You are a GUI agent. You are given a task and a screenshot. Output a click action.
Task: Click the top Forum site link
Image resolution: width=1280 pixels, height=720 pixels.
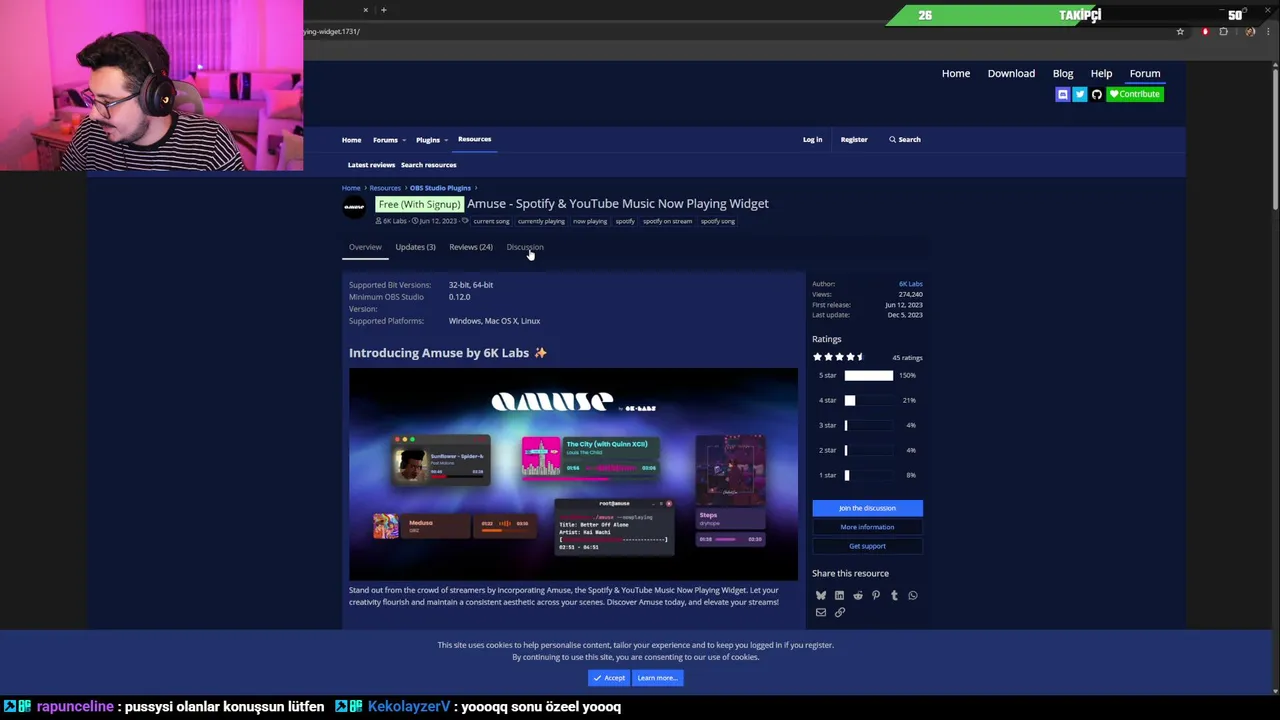(x=1145, y=73)
